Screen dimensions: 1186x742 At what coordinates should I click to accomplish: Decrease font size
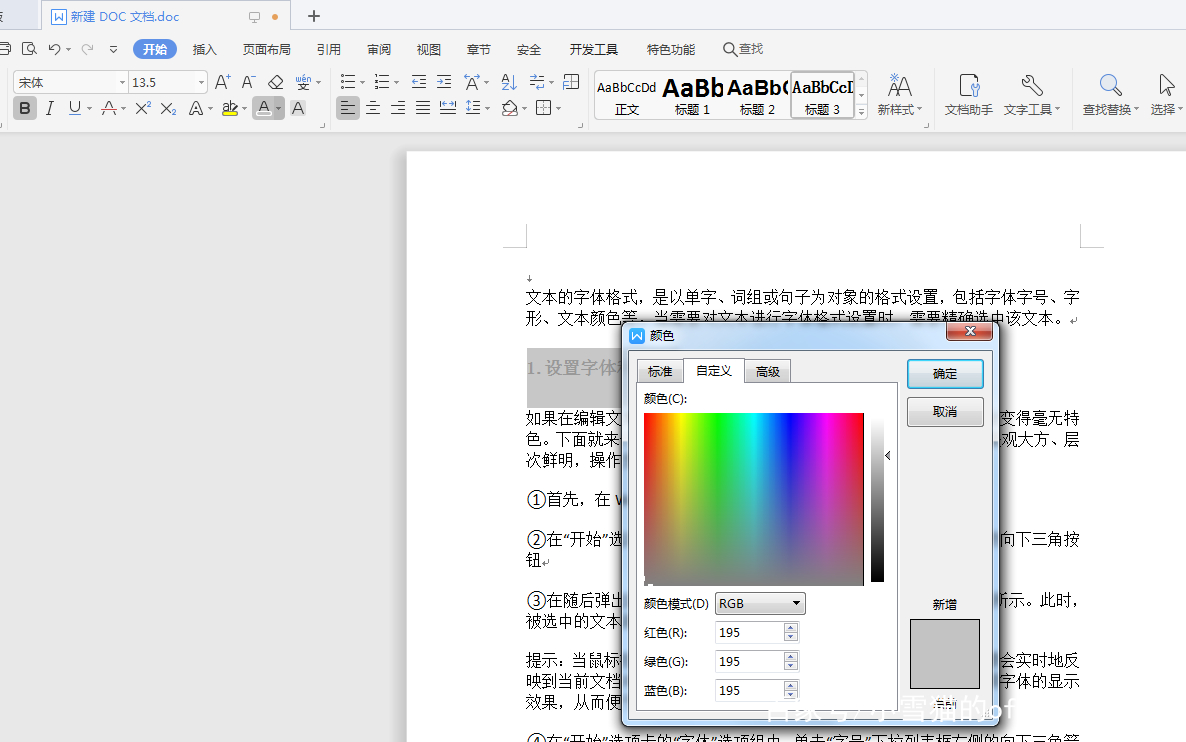tap(248, 82)
